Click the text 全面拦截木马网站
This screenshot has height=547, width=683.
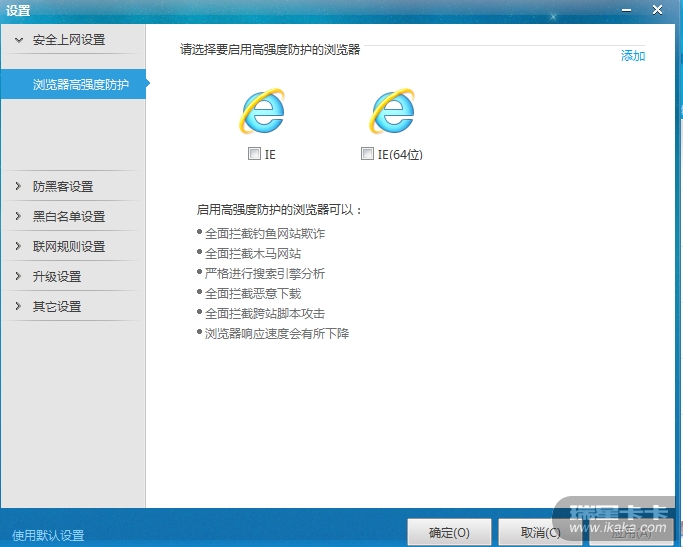253,254
